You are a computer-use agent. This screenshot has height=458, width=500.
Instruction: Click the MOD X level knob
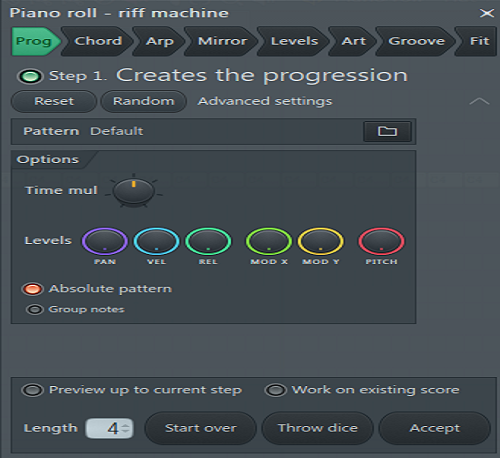(x=269, y=241)
